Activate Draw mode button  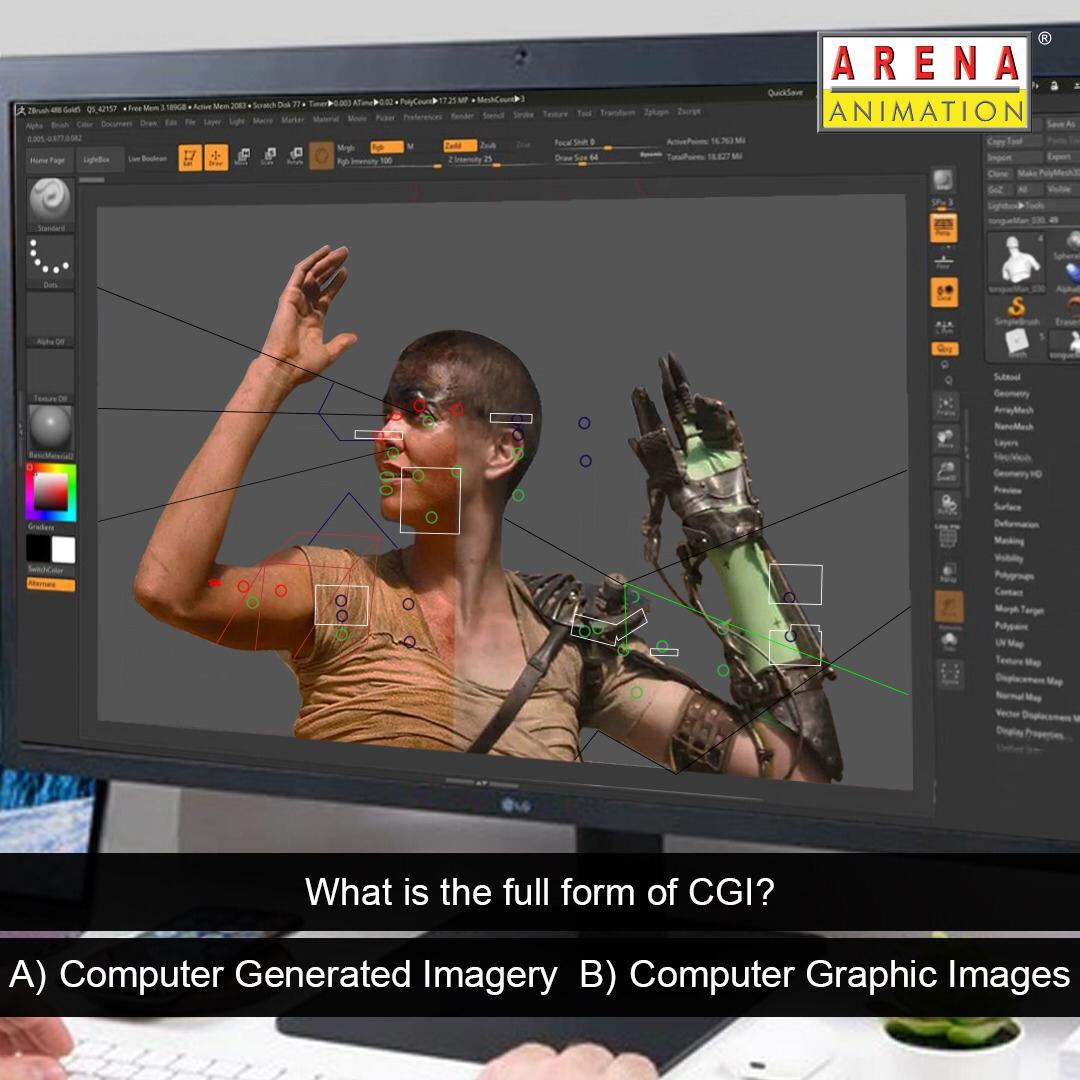(x=216, y=157)
